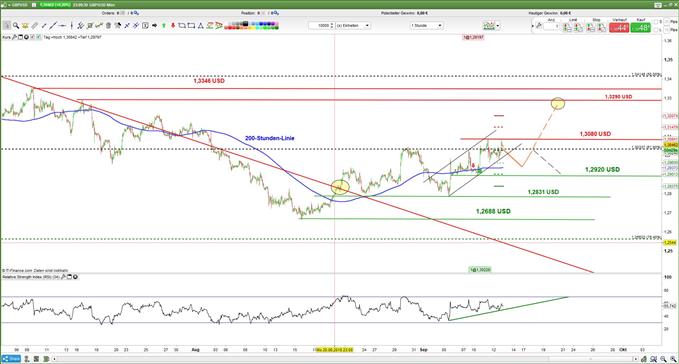Select the vertical line drawing tool
The width and height of the screenshot is (679, 364).
tap(71, 26)
